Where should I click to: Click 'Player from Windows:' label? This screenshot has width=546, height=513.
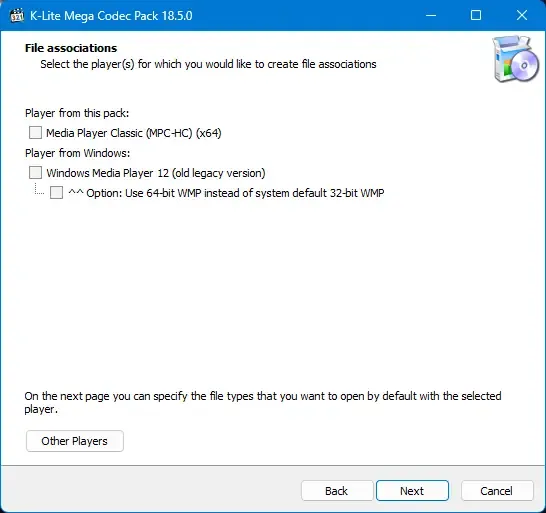tap(77, 153)
